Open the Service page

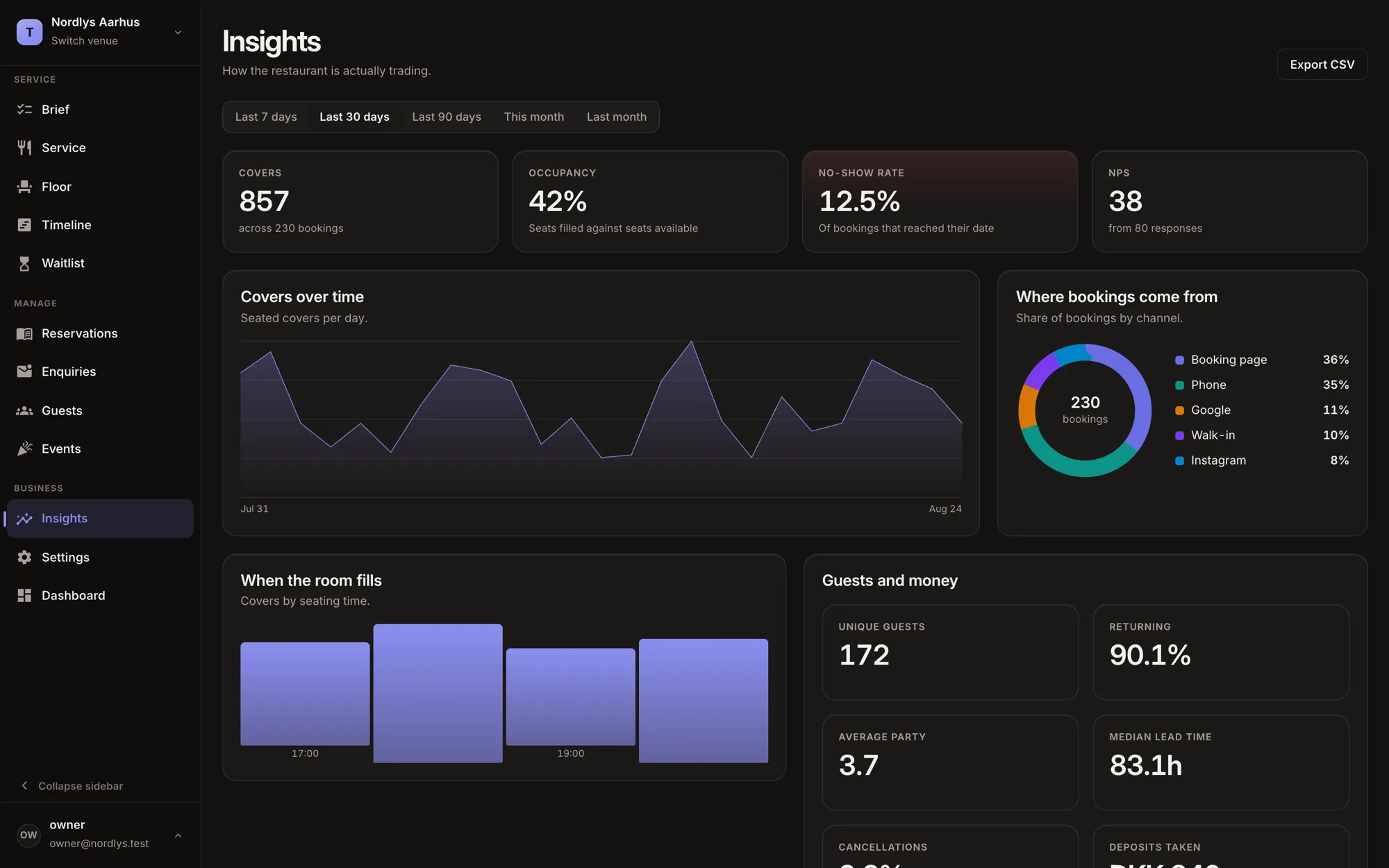pyautogui.click(x=100, y=147)
